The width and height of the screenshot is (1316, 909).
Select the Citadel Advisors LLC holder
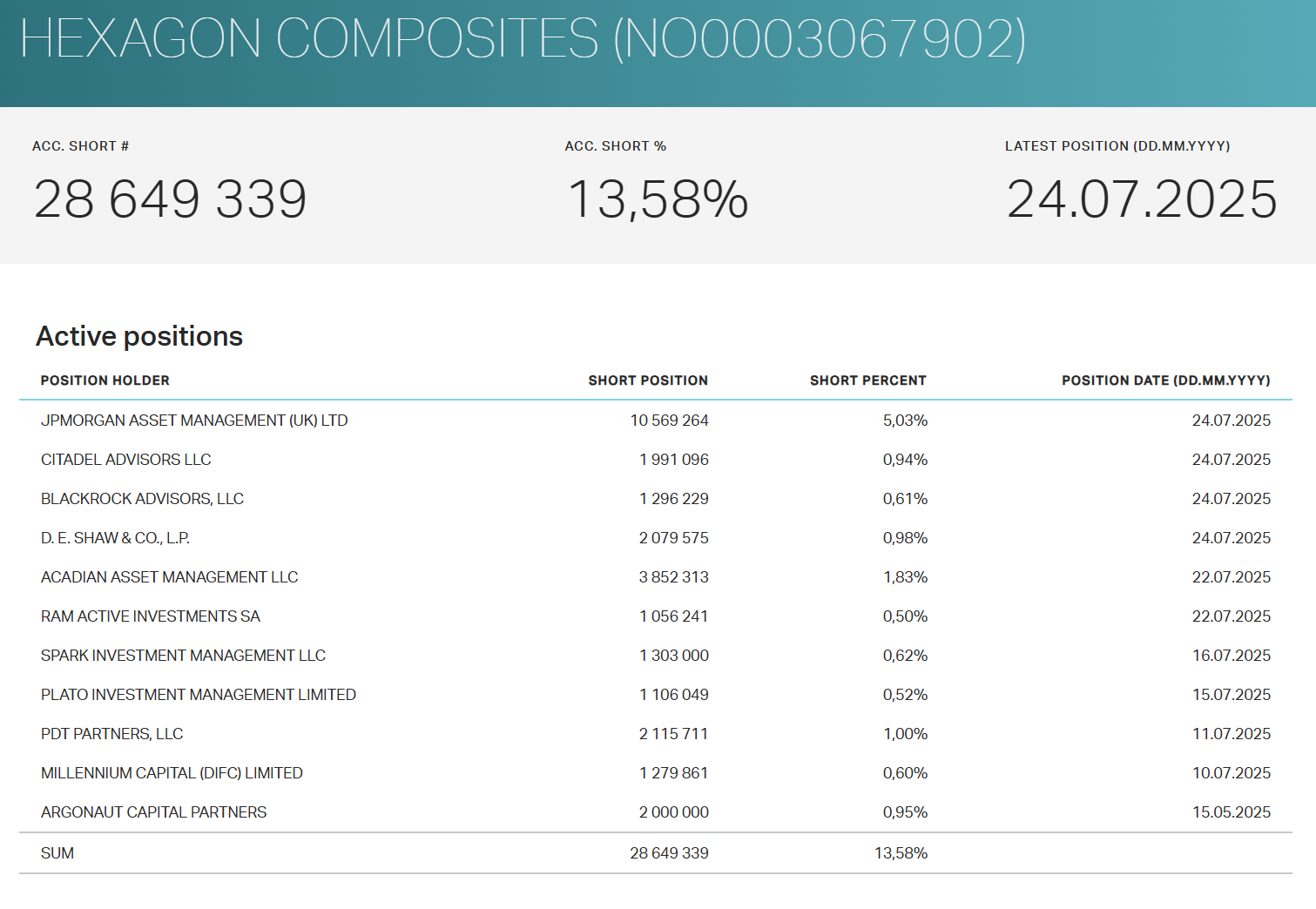(126, 460)
